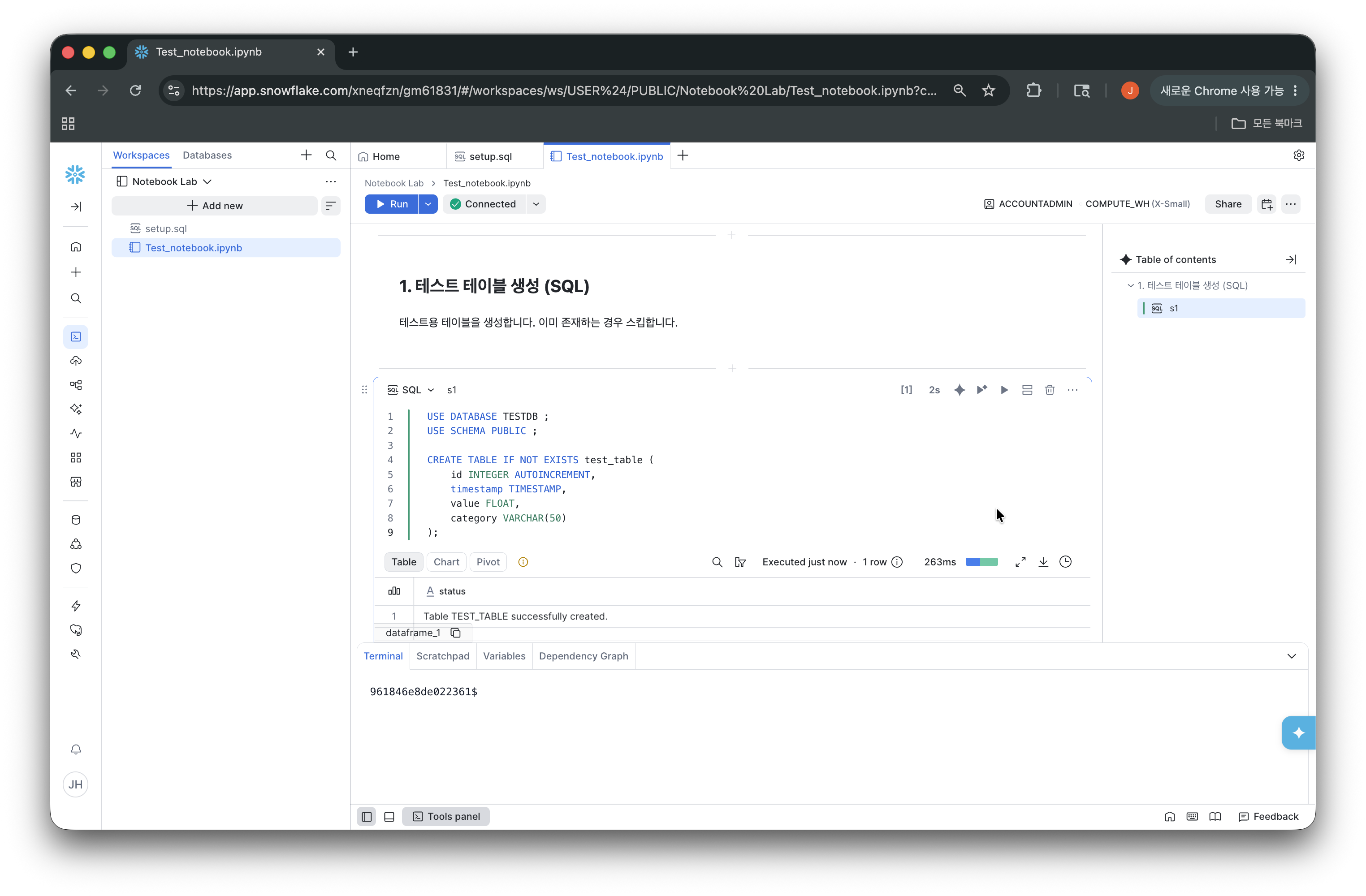1366x896 pixels.
Task: Open the schedule calendar icon
Action: coord(1267,204)
